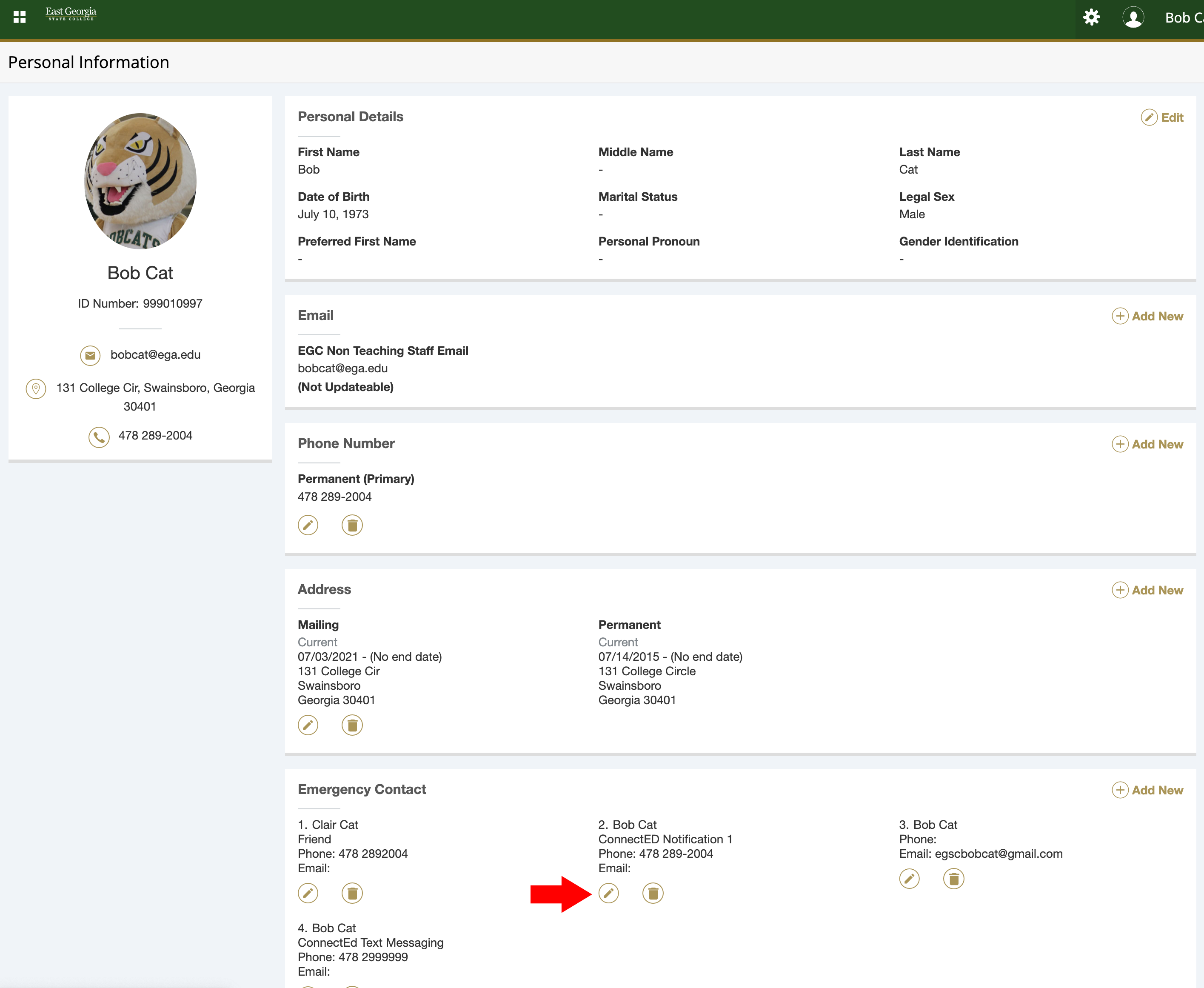Edit the Mailing address pencil icon
The image size is (1204, 988).
(x=308, y=725)
